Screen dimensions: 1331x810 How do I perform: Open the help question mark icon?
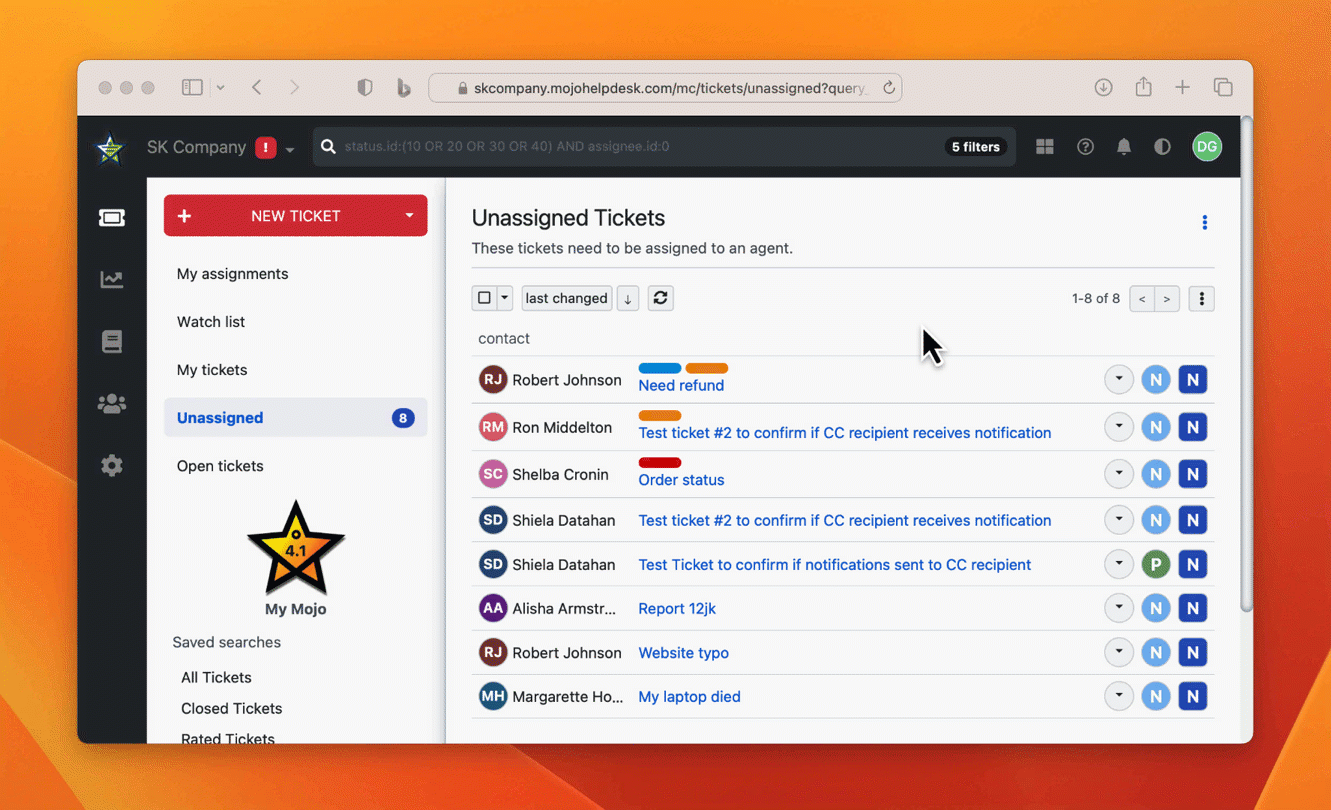(1085, 147)
